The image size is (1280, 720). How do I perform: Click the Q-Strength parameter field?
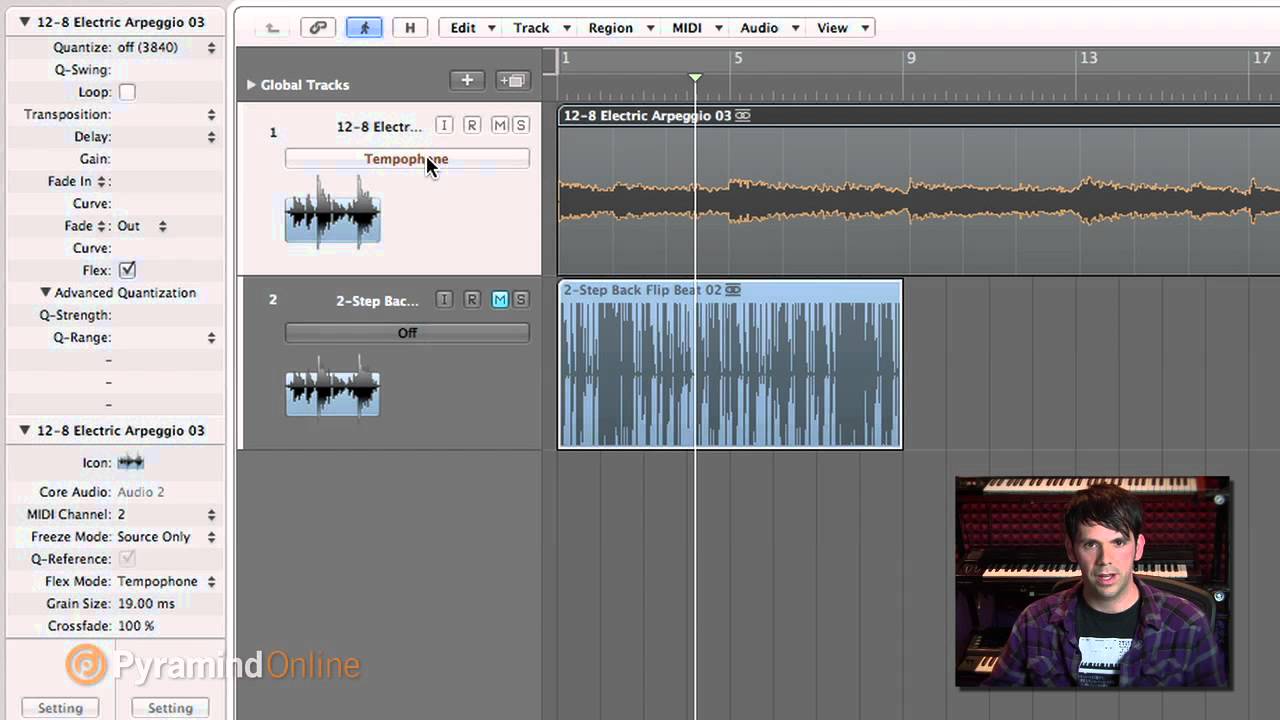pos(115,315)
